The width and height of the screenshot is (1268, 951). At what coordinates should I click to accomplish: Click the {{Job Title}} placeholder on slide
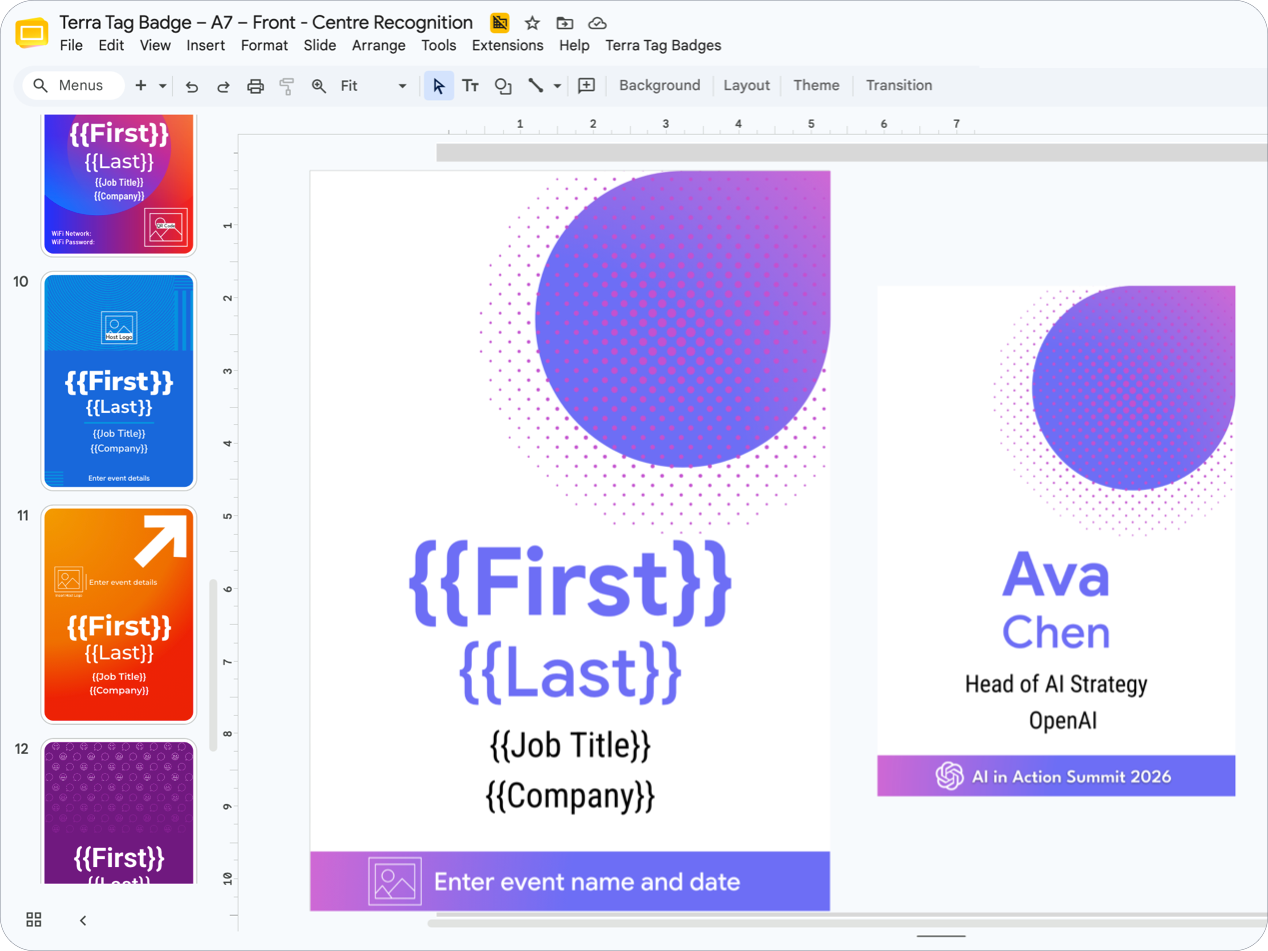[570, 745]
